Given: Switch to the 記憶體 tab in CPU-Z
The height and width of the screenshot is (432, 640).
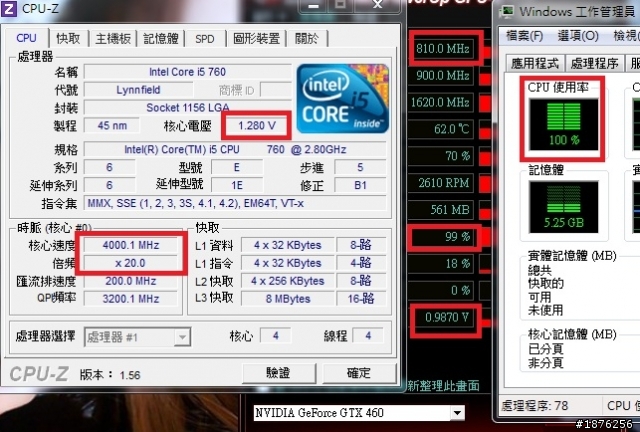Looking at the screenshot, I should click(160, 39).
